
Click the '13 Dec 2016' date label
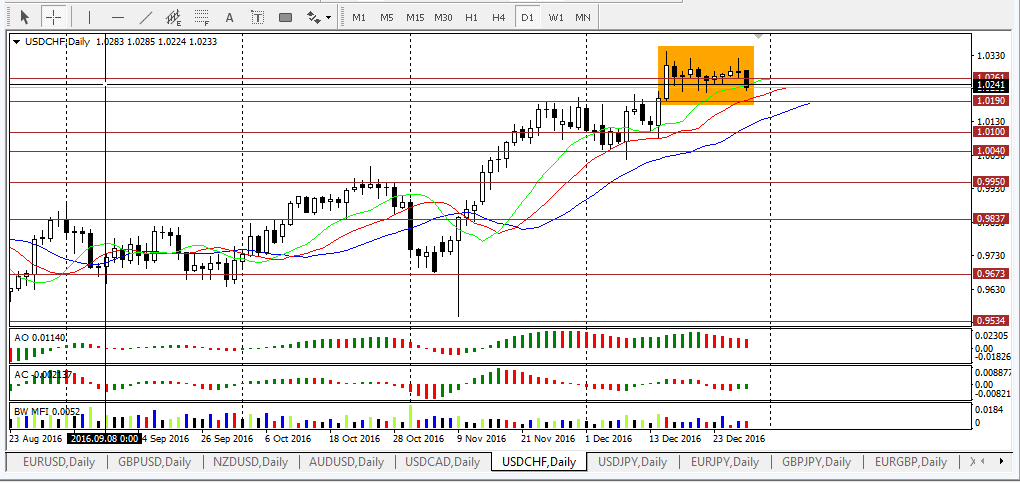pyautogui.click(x=675, y=439)
